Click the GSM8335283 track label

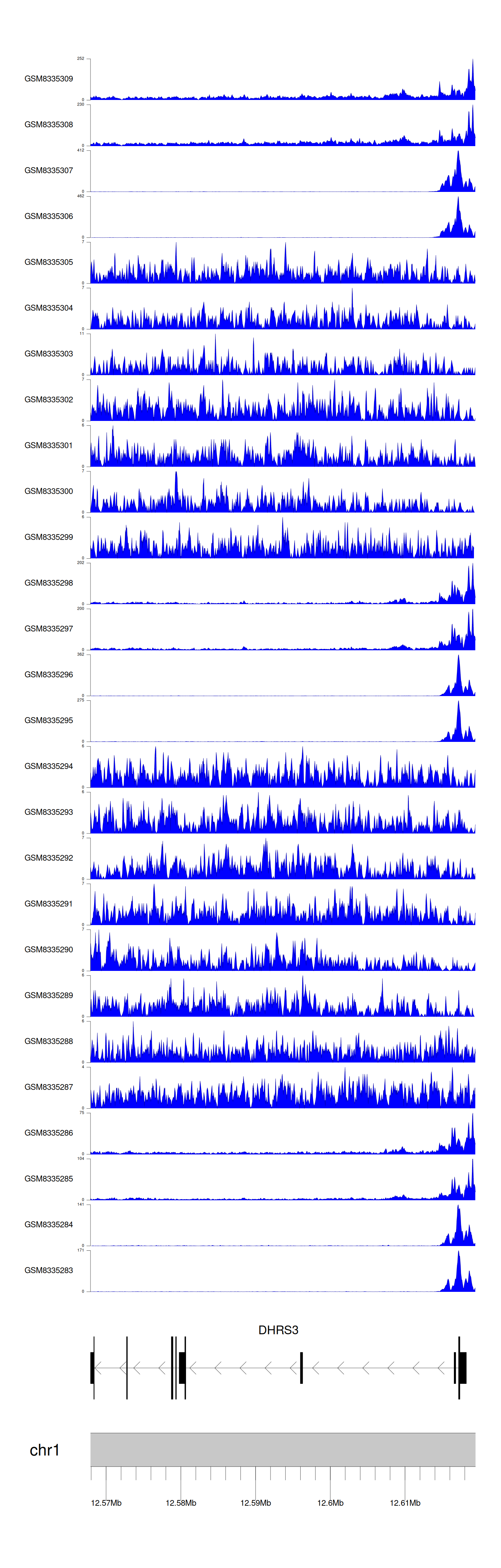pos(49,1270)
